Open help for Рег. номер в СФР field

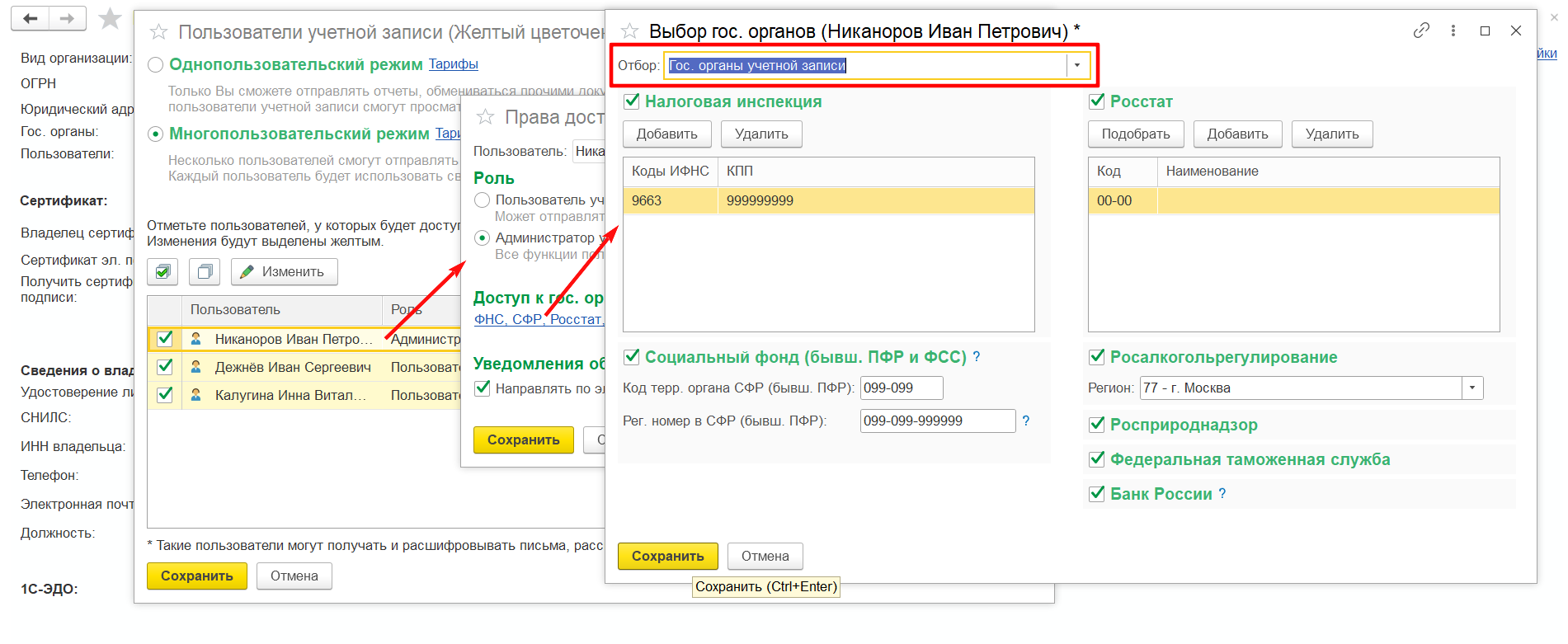(x=1026, y=421)
